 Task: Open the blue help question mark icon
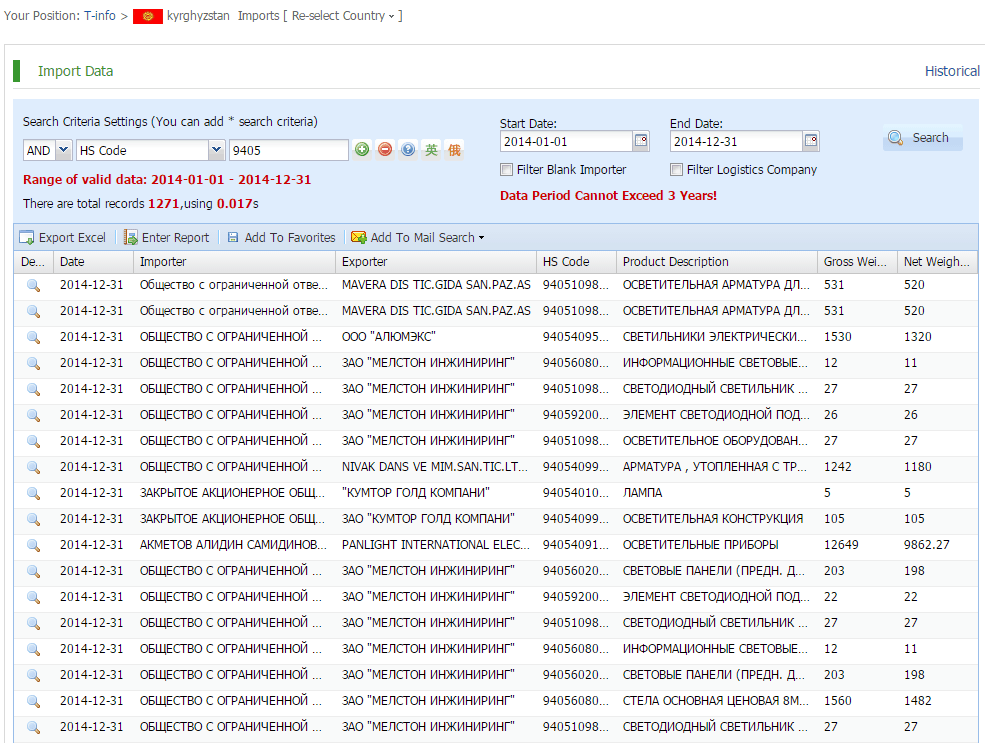point(408,150)
